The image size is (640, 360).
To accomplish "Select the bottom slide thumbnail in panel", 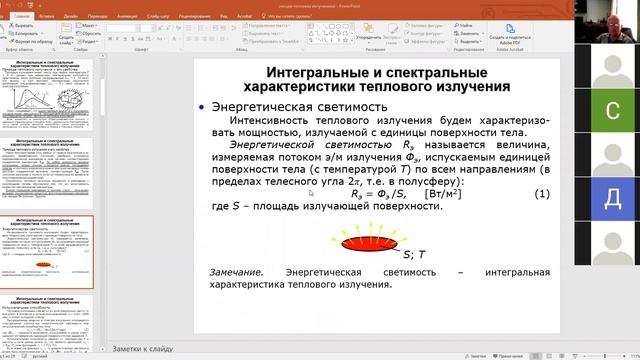I will pyautogui.click(x=47, y=324).
